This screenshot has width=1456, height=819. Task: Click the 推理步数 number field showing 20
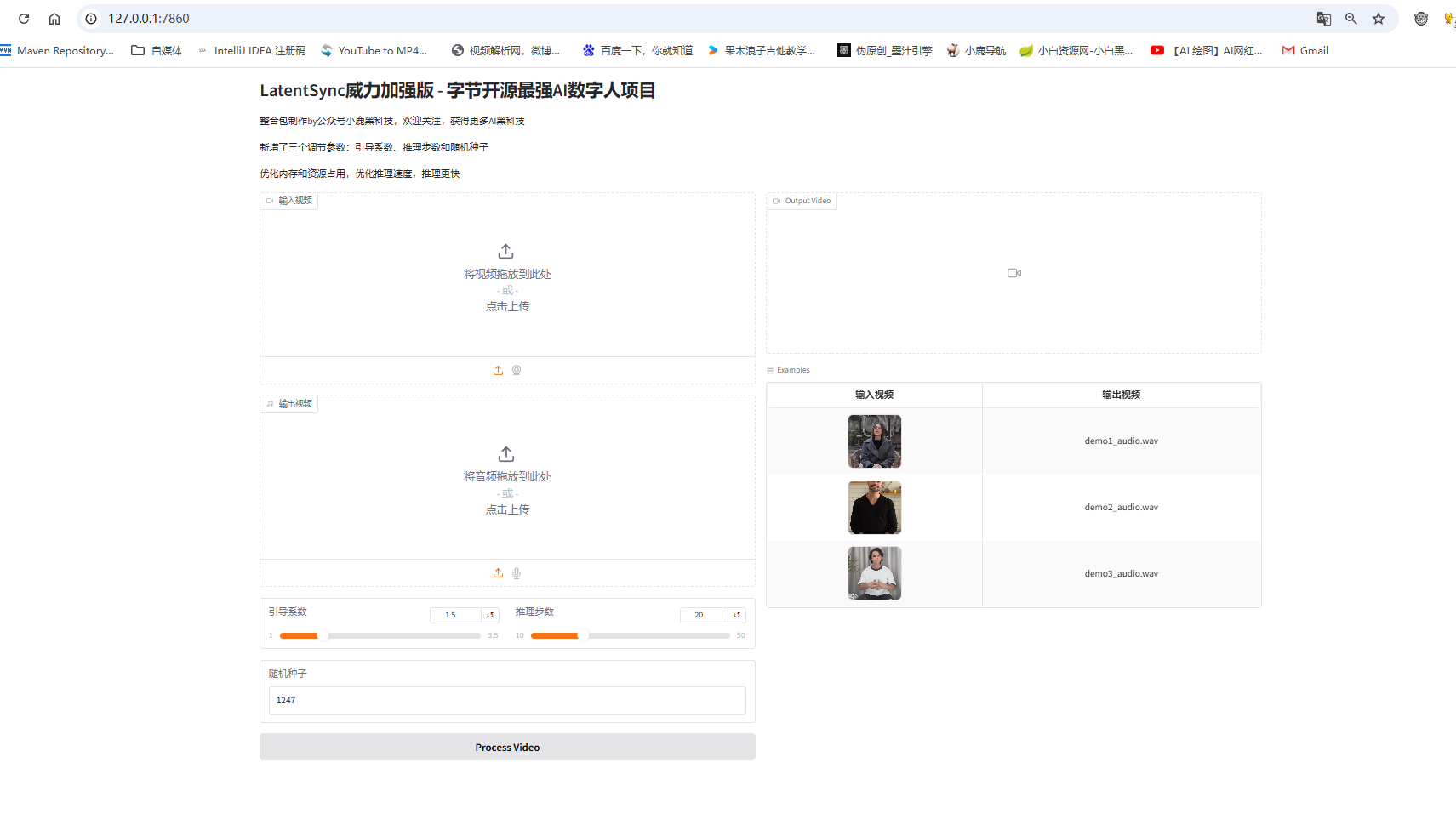coord(704,615)
